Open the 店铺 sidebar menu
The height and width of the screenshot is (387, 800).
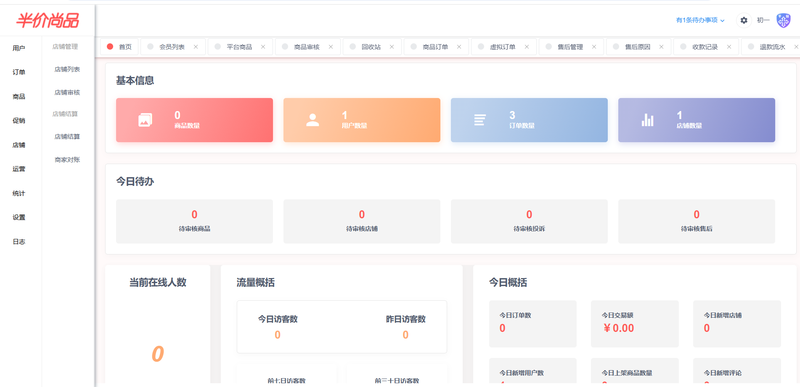pos(19,145)
